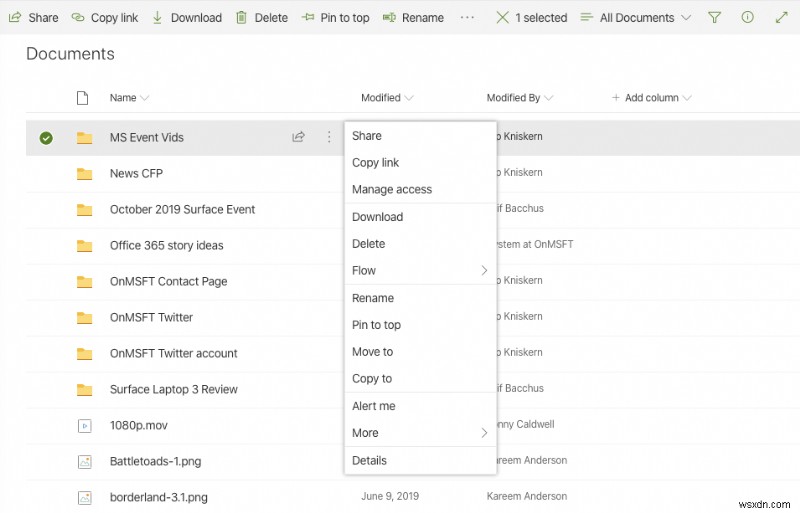Open the All Documents view dropdown

(636, 17)
